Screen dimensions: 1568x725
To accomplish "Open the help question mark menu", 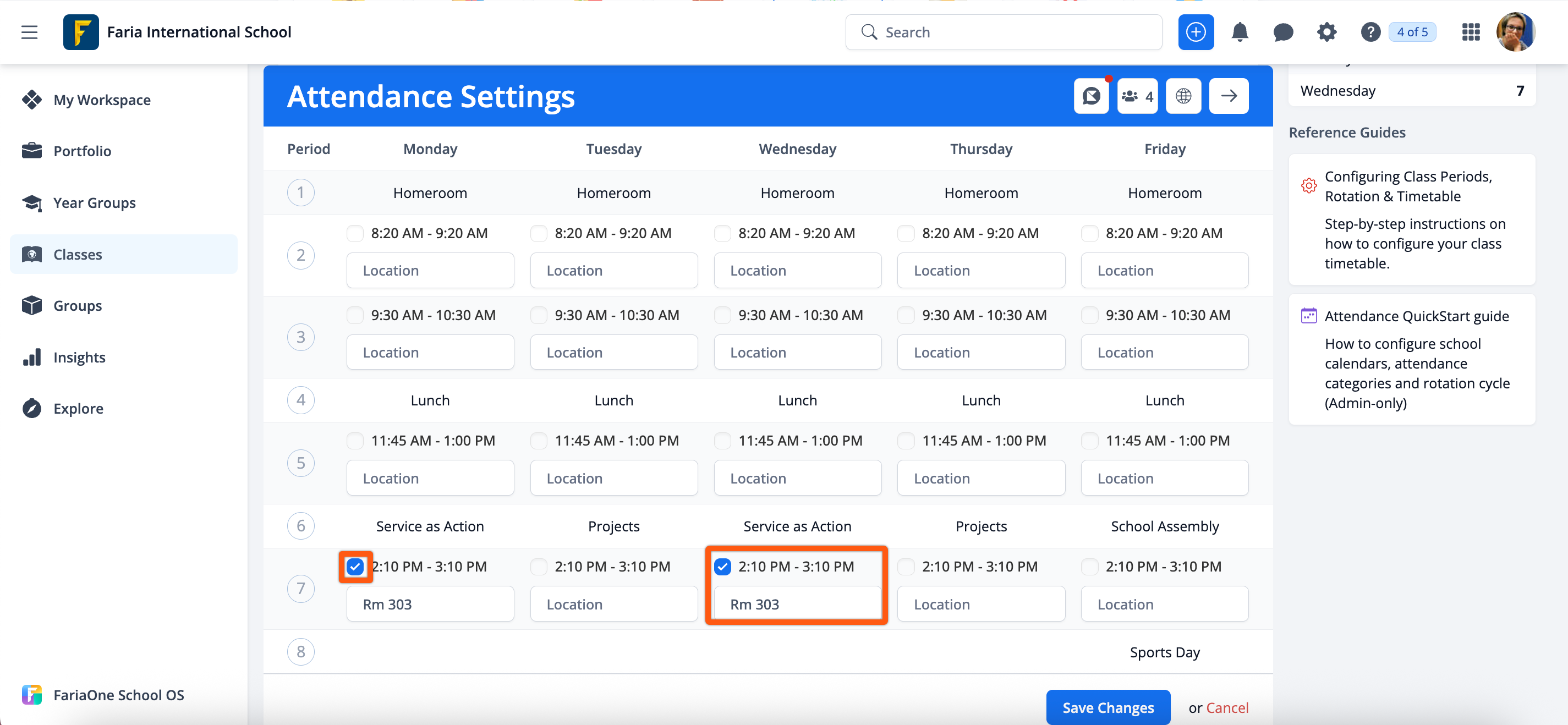I will coord(1370,32).
